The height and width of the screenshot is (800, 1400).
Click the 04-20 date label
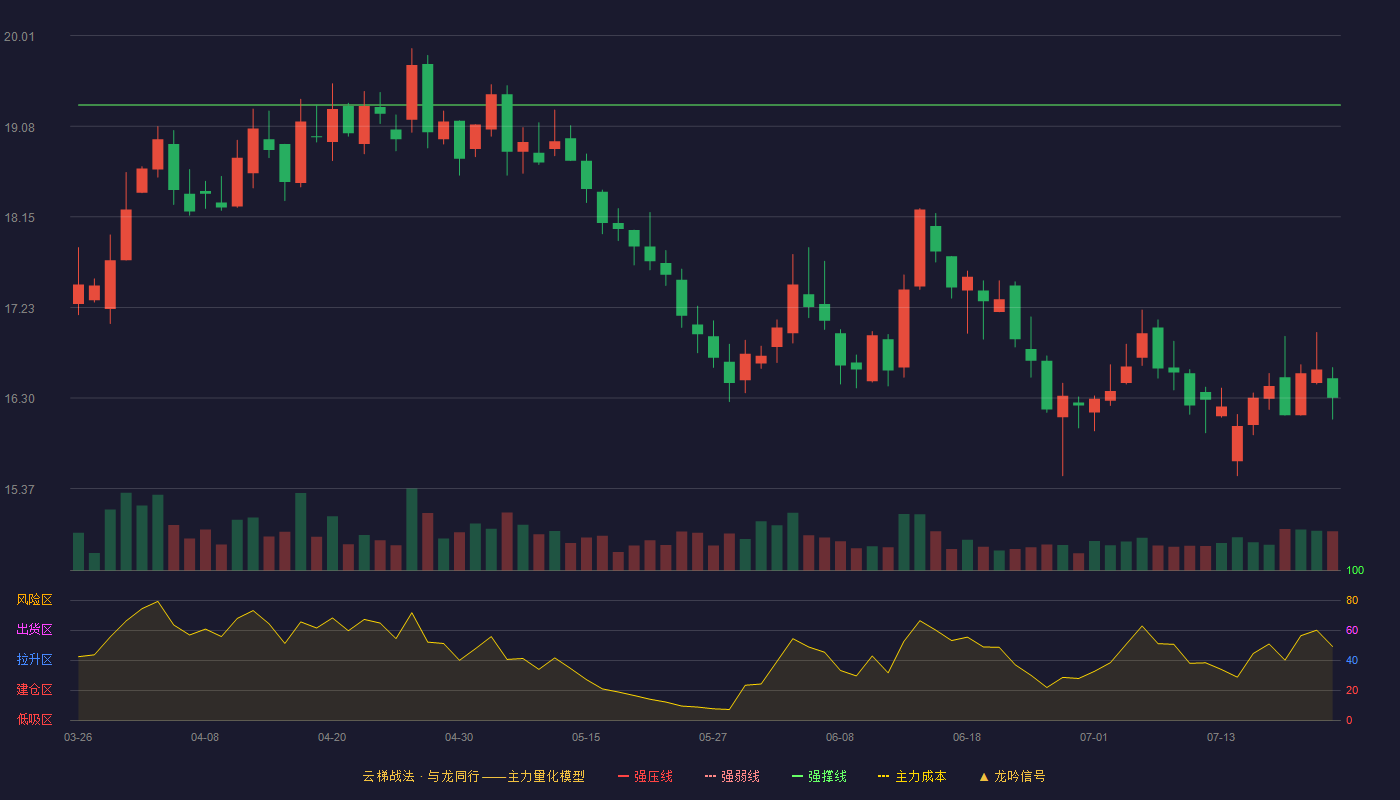click(332, 737)
